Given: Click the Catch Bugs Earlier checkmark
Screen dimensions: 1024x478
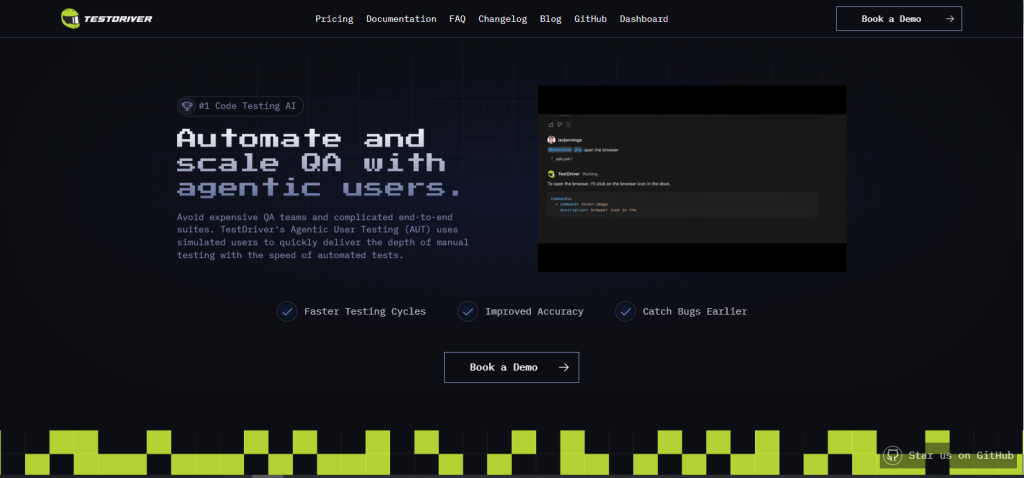Looking at the screenshot, I should pos(626,311).
